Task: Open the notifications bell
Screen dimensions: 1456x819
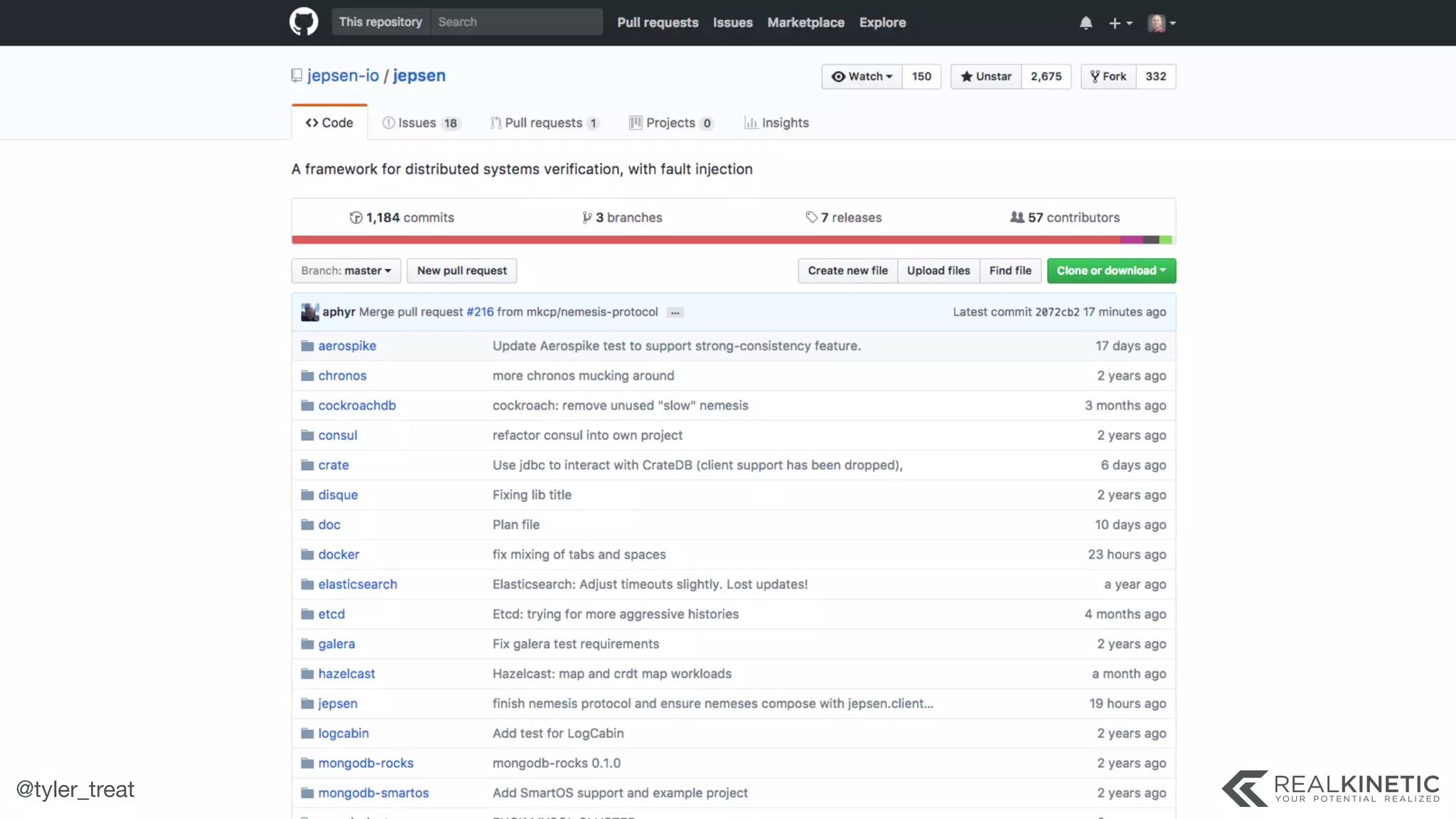Action: [x=1086, y=23]
